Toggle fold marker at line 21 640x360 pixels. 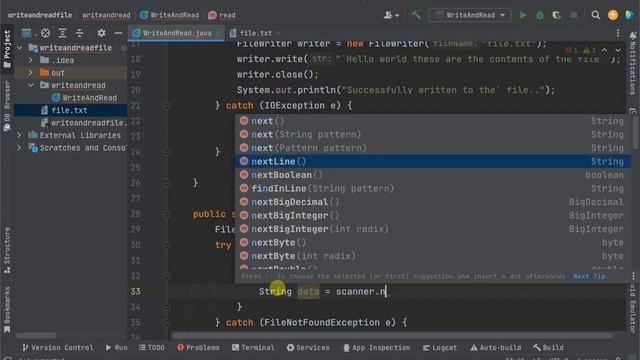[x=166, y=106]
